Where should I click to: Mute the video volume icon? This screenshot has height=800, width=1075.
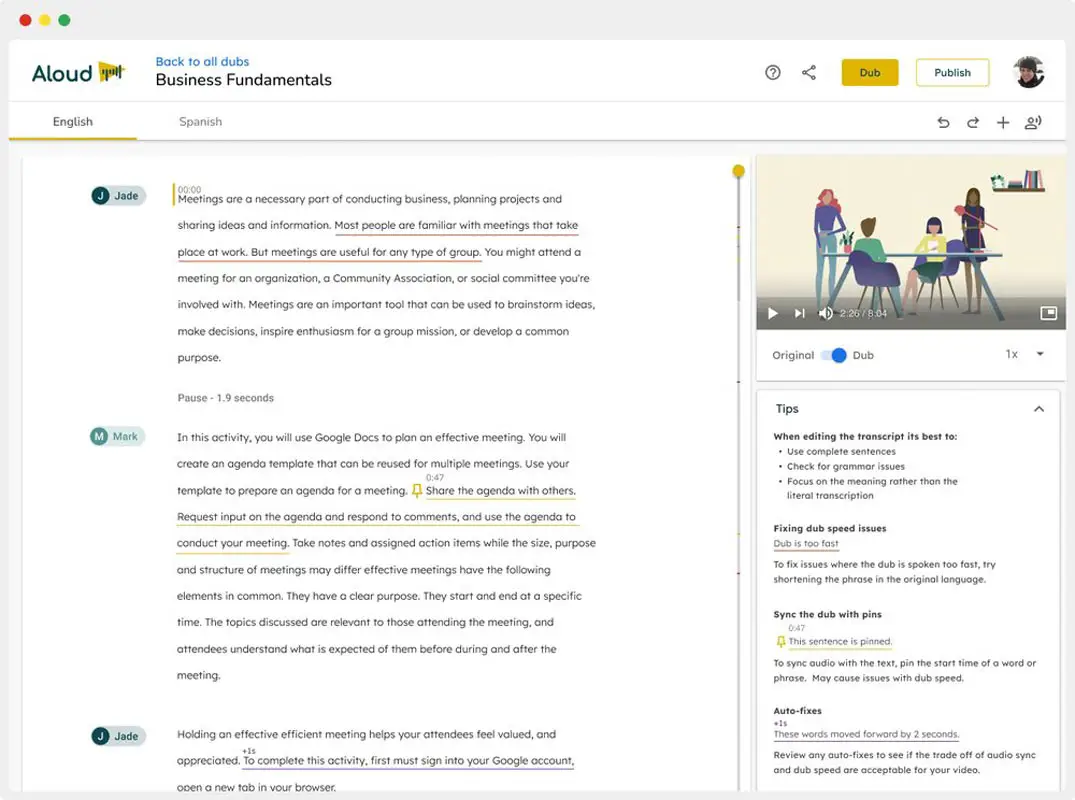tap(825, 313)
